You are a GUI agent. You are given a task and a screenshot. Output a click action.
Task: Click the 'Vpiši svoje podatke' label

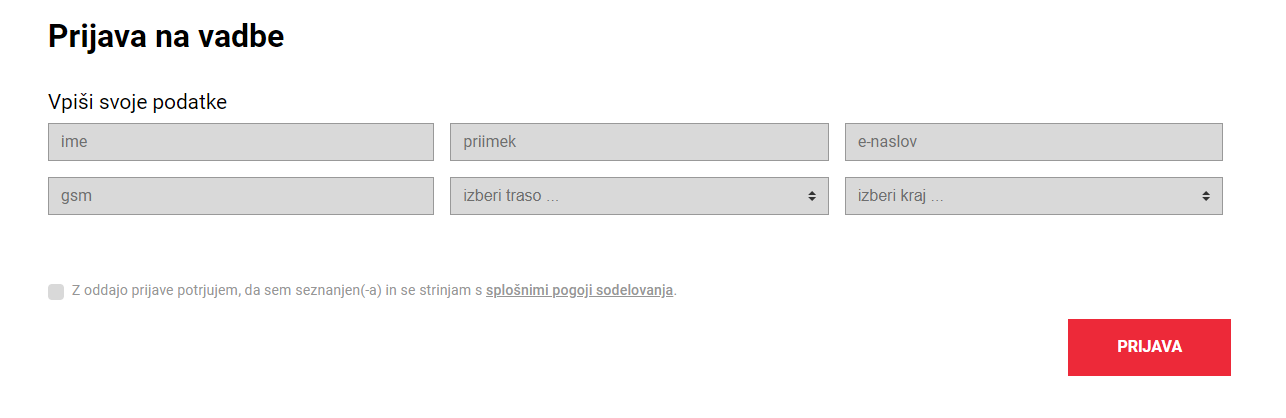click(x=138, y=102)
